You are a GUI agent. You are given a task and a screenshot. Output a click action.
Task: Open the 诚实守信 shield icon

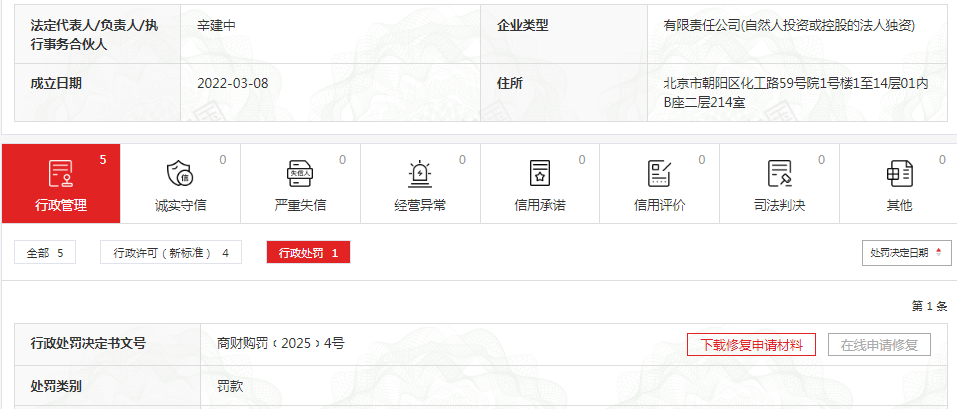point(180,173)
